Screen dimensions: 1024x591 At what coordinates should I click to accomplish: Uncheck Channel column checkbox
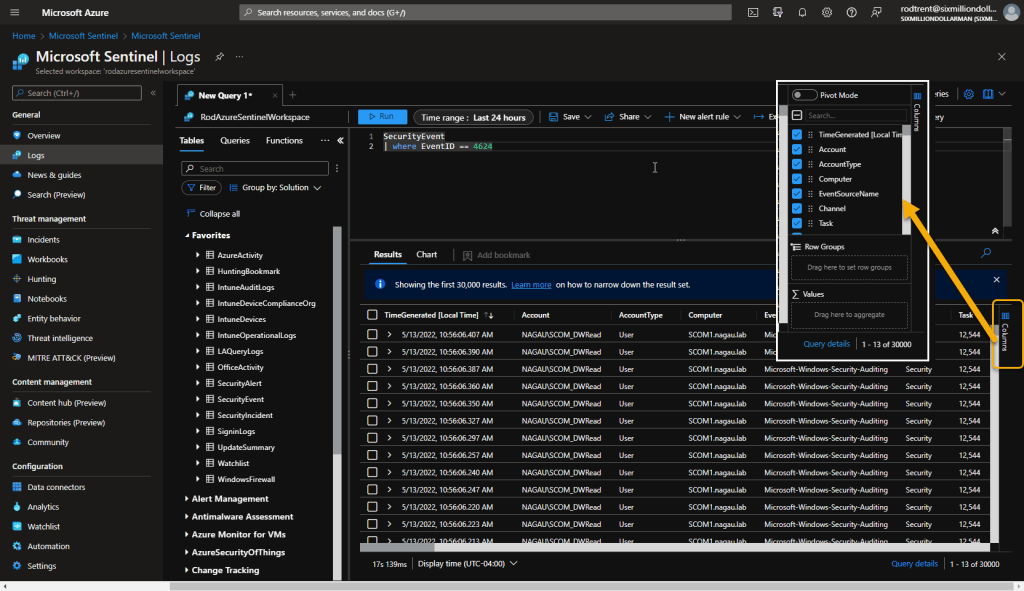797,208
